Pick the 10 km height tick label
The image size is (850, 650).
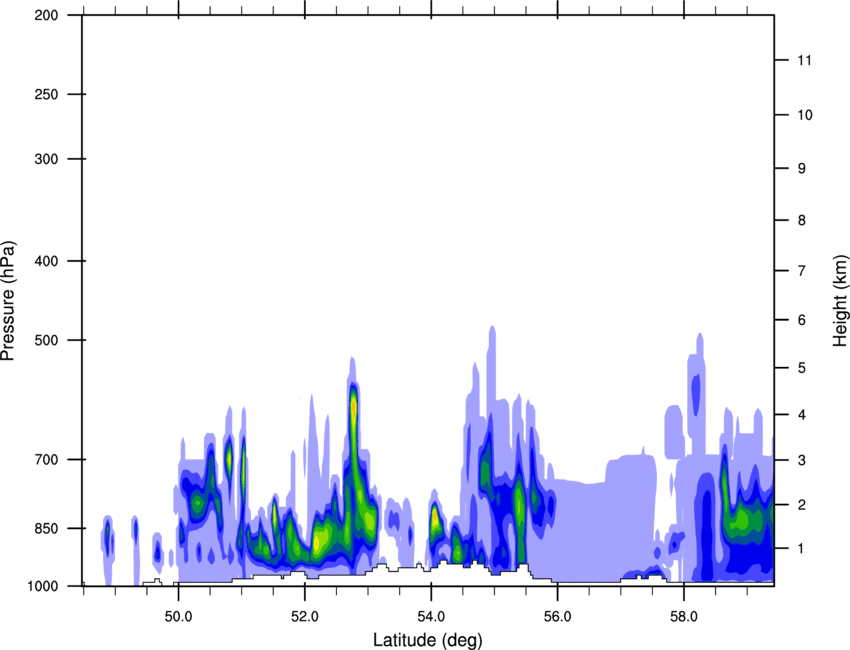click(805, 115)
